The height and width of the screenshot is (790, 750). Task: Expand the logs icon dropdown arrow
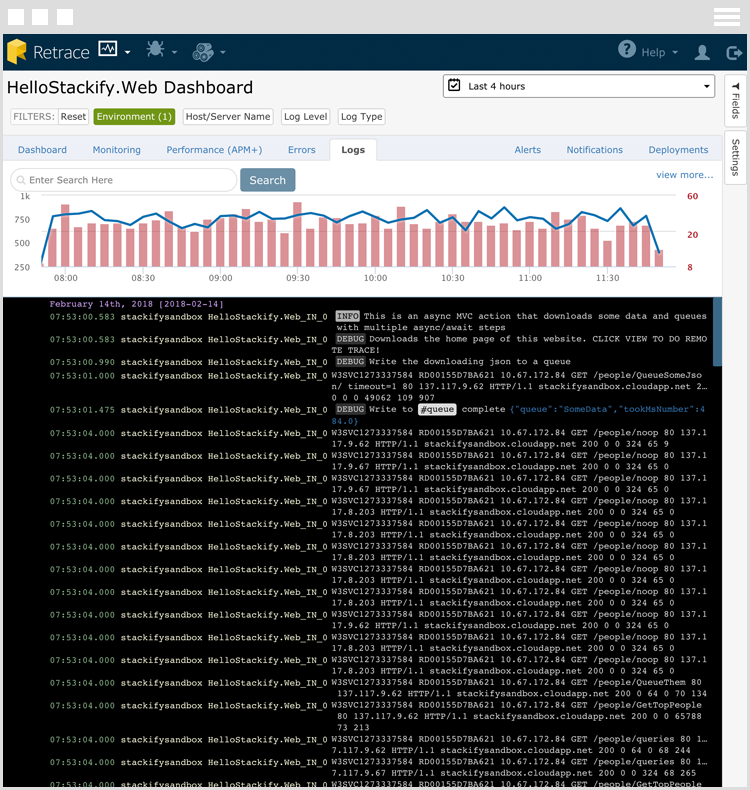[x=222, y=52]
